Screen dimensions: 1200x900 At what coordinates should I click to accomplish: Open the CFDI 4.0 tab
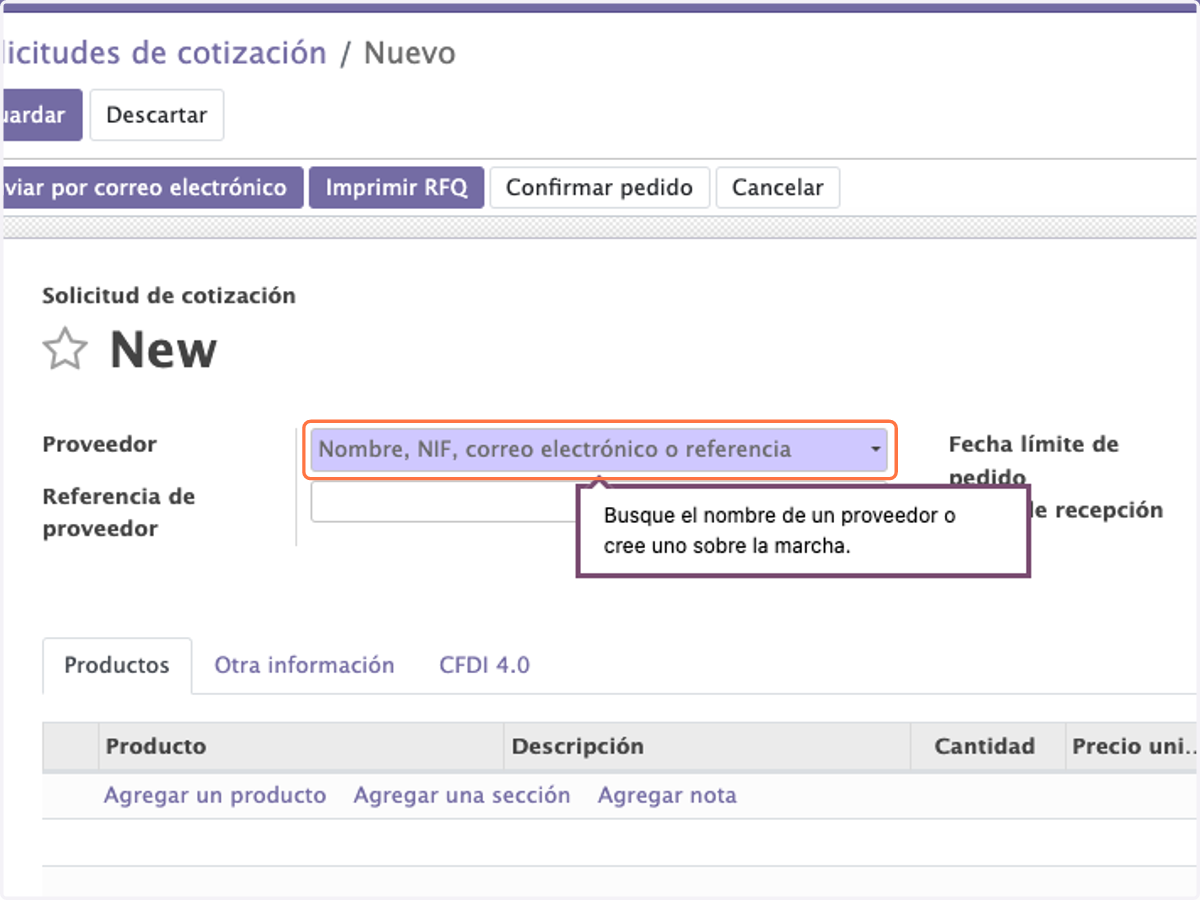[484, 666]
